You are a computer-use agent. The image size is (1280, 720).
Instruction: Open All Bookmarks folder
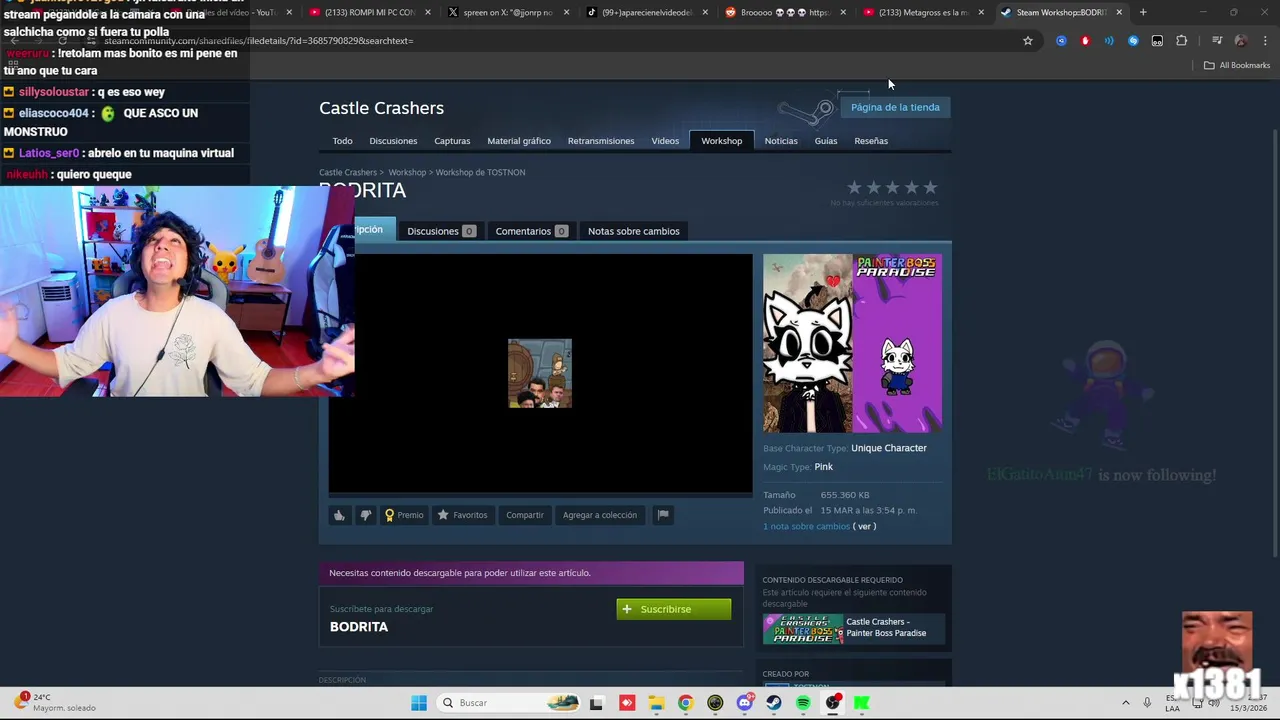coord(1237,65)
